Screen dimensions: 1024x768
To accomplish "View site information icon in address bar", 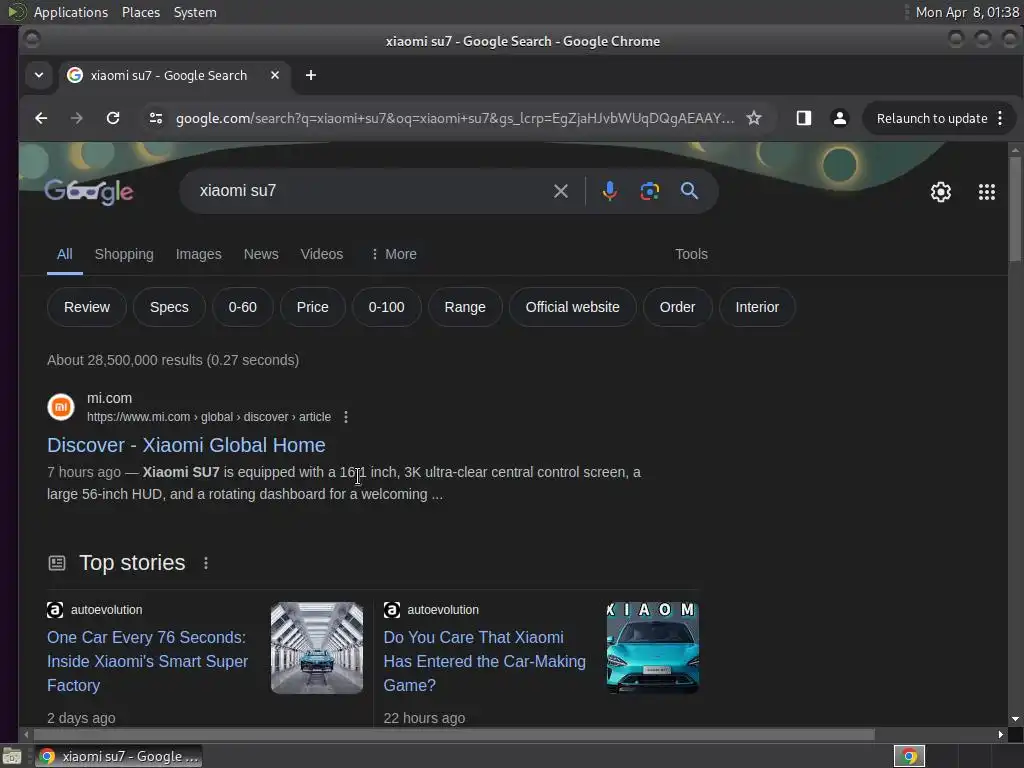I will tap(155, 118).
